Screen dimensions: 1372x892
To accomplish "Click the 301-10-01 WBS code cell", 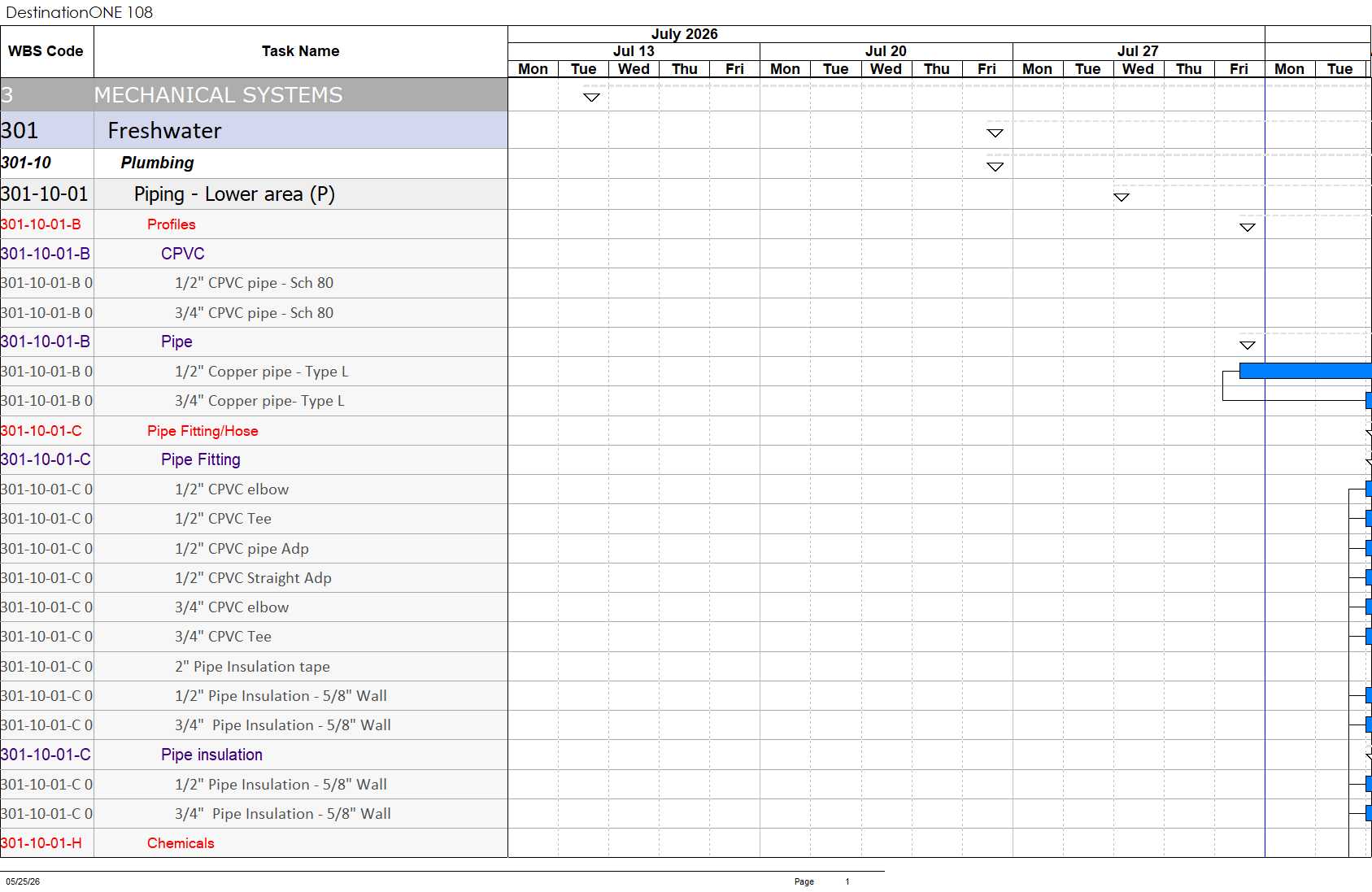I will click(x=46, y=194).
